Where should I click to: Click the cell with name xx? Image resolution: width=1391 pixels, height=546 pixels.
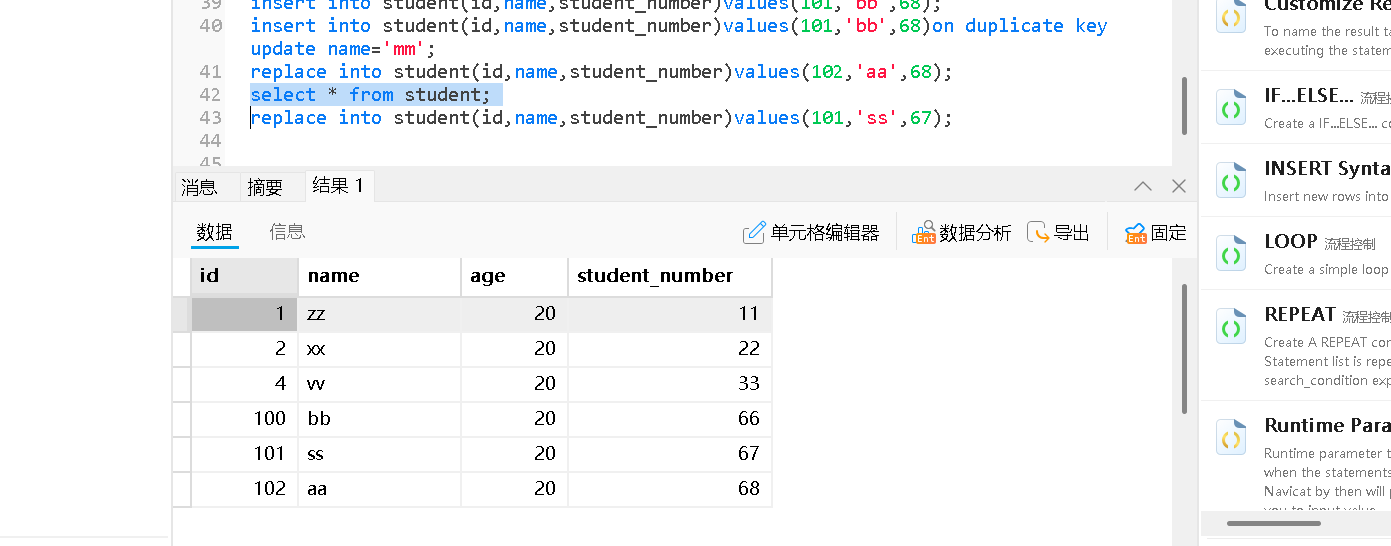coord(379,349)
